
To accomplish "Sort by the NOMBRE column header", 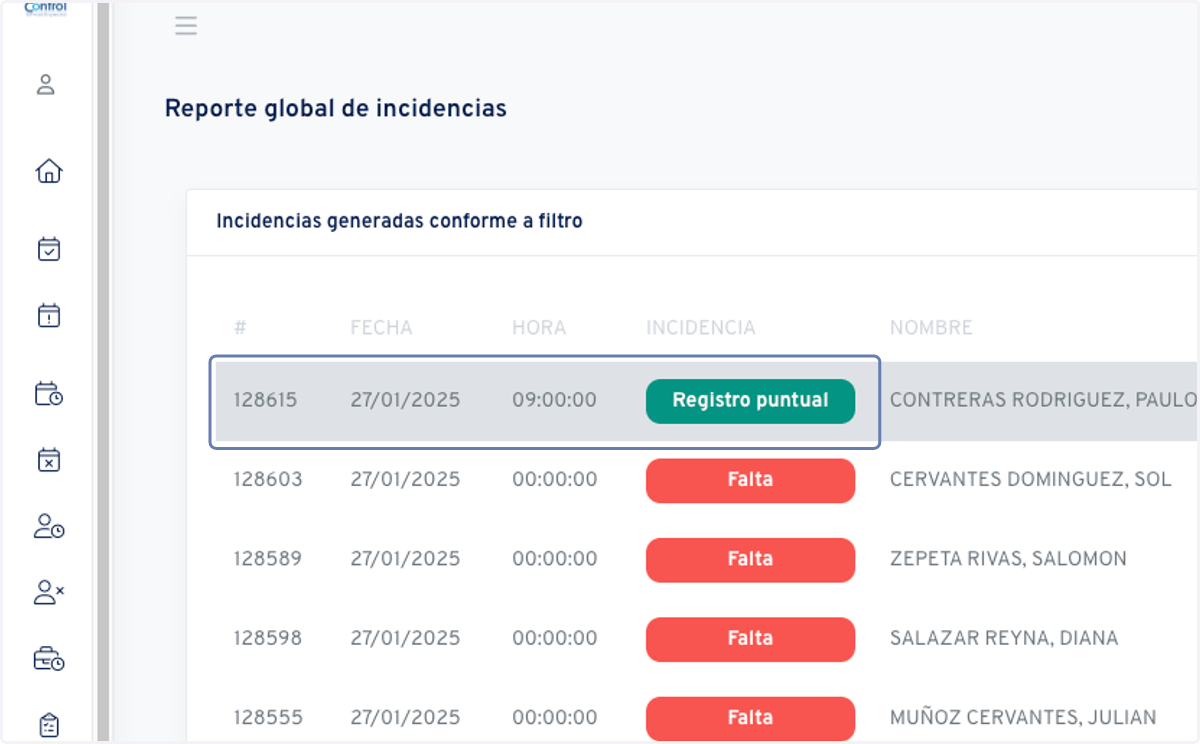I will (x=931, y=328).
